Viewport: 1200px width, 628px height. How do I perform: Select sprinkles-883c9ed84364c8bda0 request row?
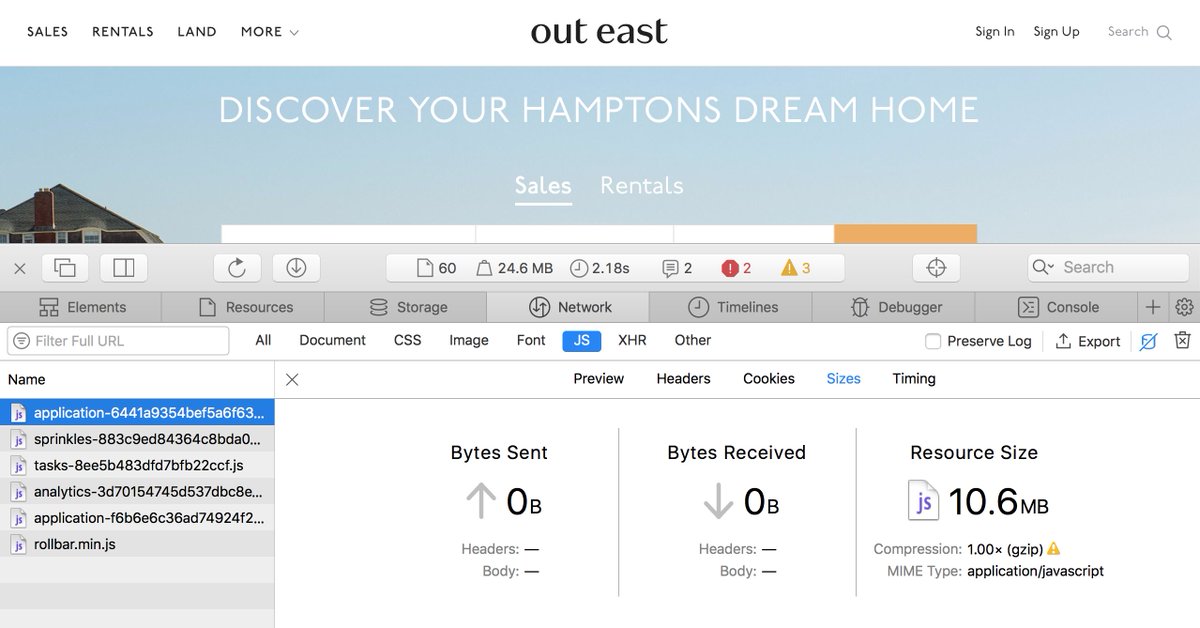click(137, 439)
